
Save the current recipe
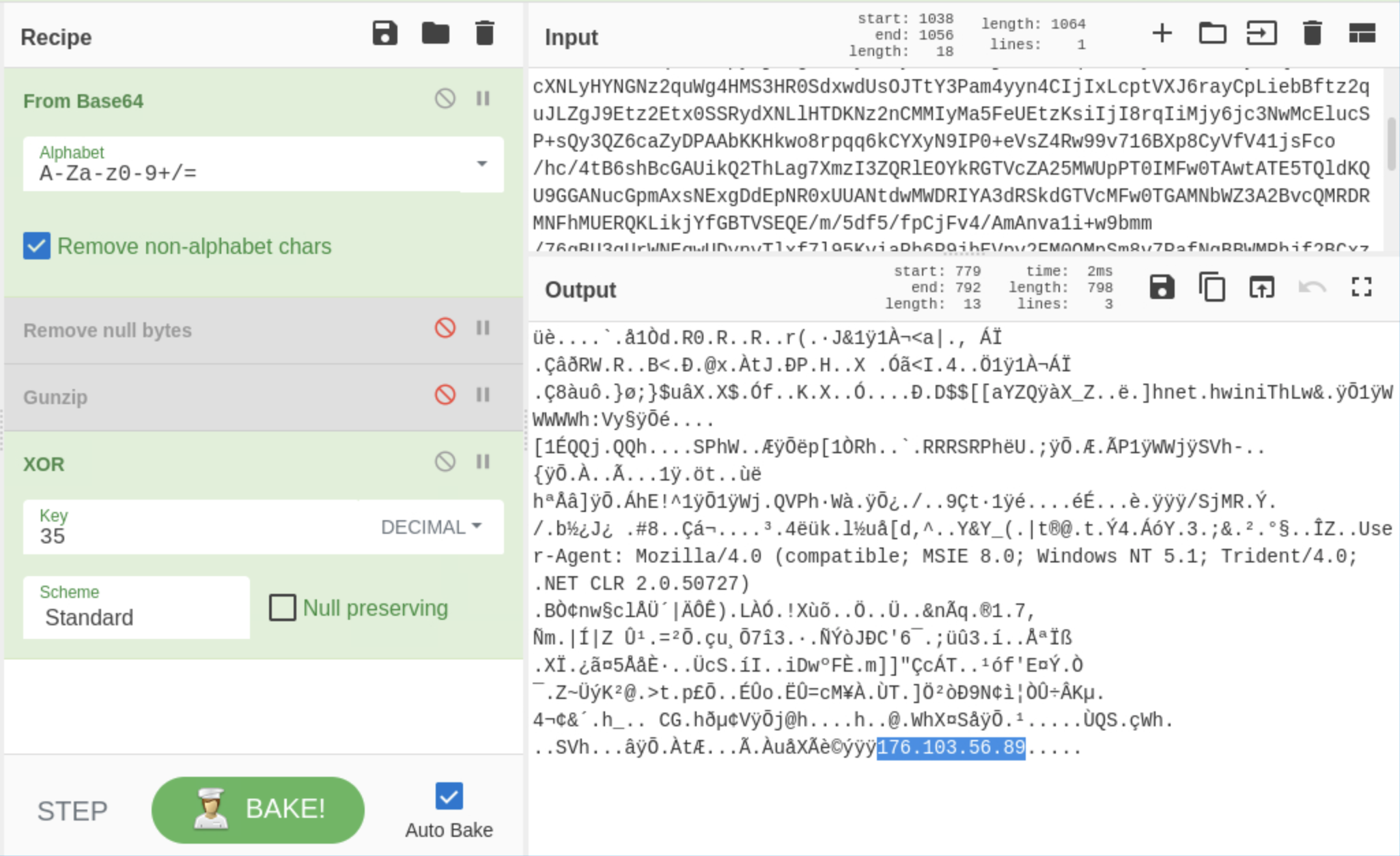[385, 33]
